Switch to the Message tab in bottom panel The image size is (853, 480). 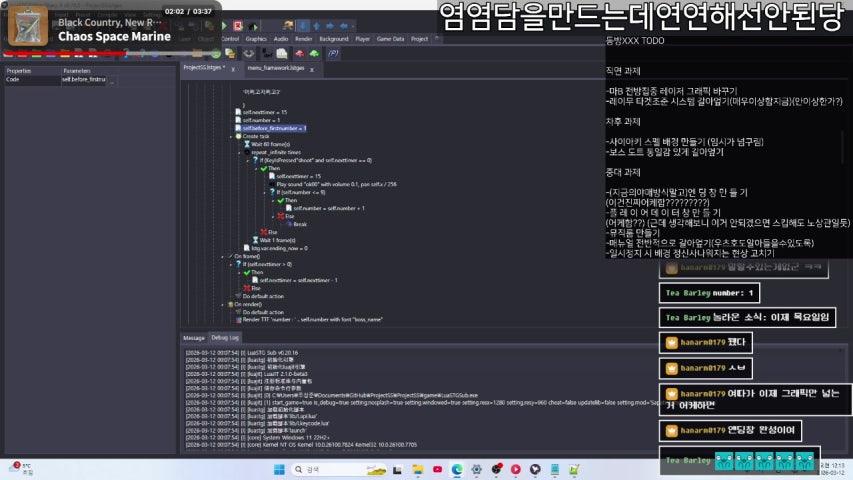(x=194, y=338)
